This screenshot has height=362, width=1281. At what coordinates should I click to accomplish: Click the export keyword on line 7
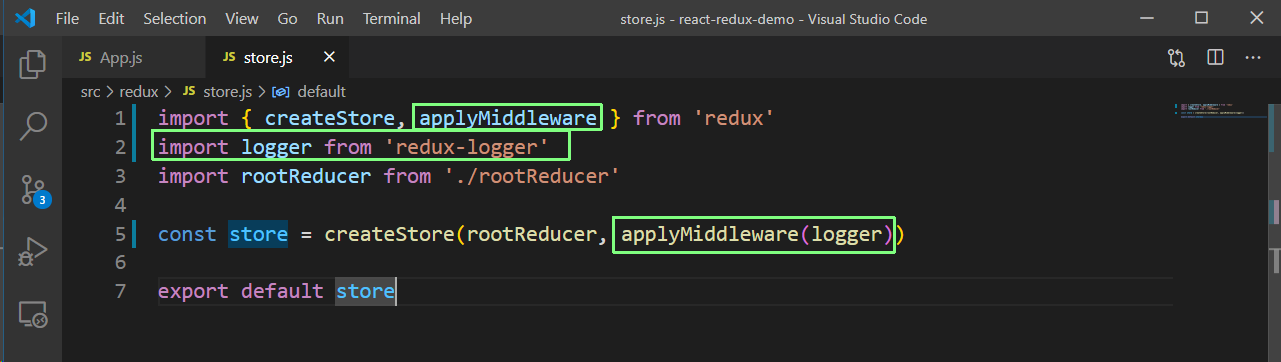[x=194, y=292]
